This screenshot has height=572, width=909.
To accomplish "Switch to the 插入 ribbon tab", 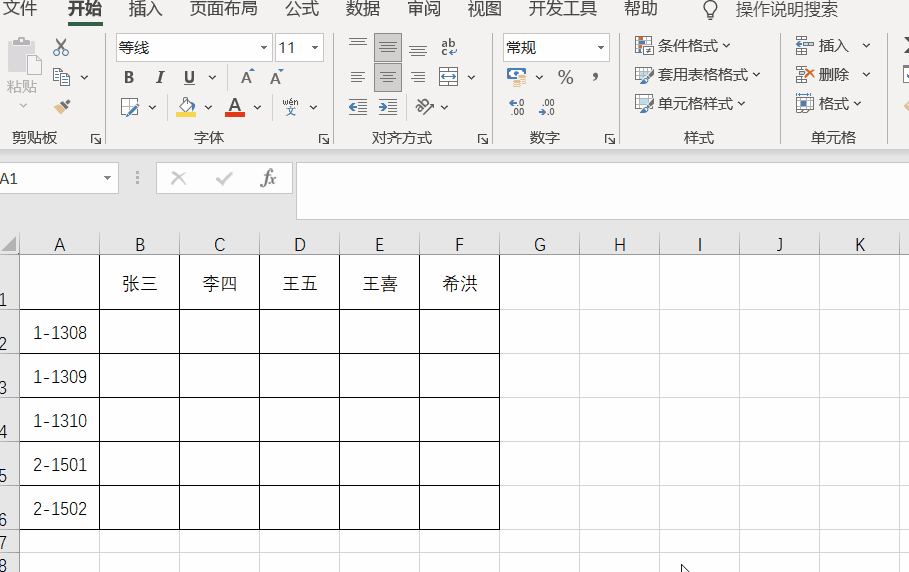I will tap(145, 10).
